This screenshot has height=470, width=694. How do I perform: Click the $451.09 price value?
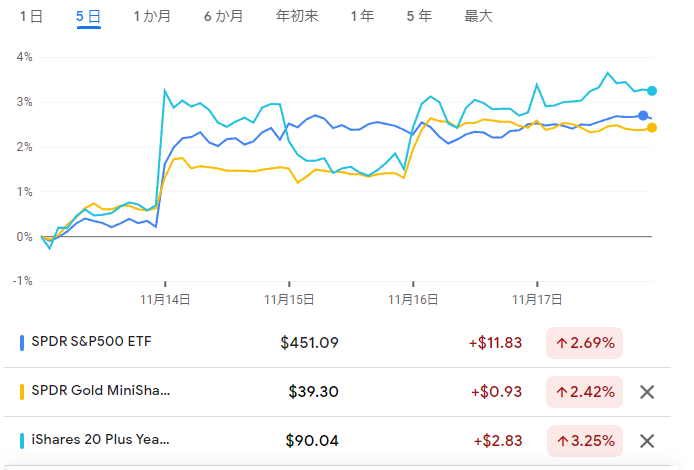(309, 343)
